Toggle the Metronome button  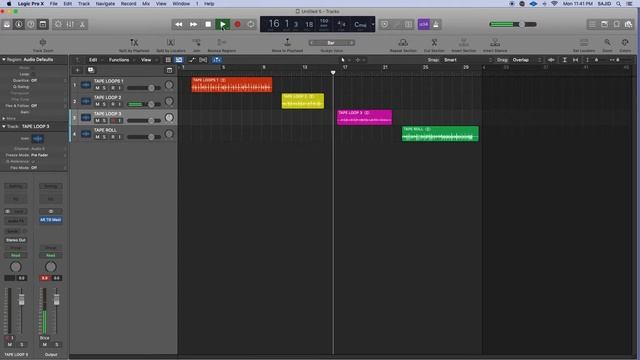click(x=436, y=24)
